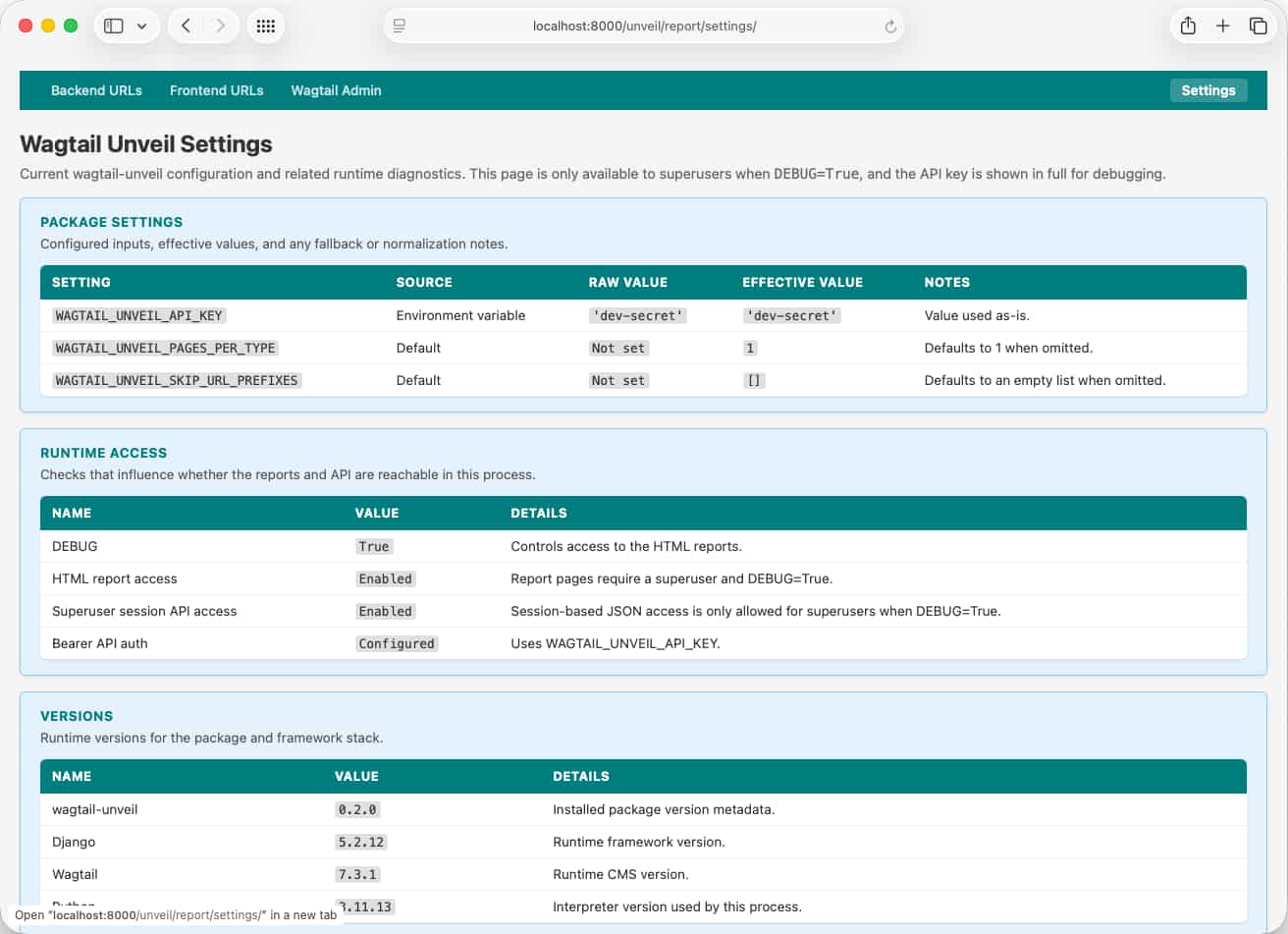1288x934 pixels.
Task: Open the Backend URLs nav item
Action: pyautogui.click(x=96, y=90)
